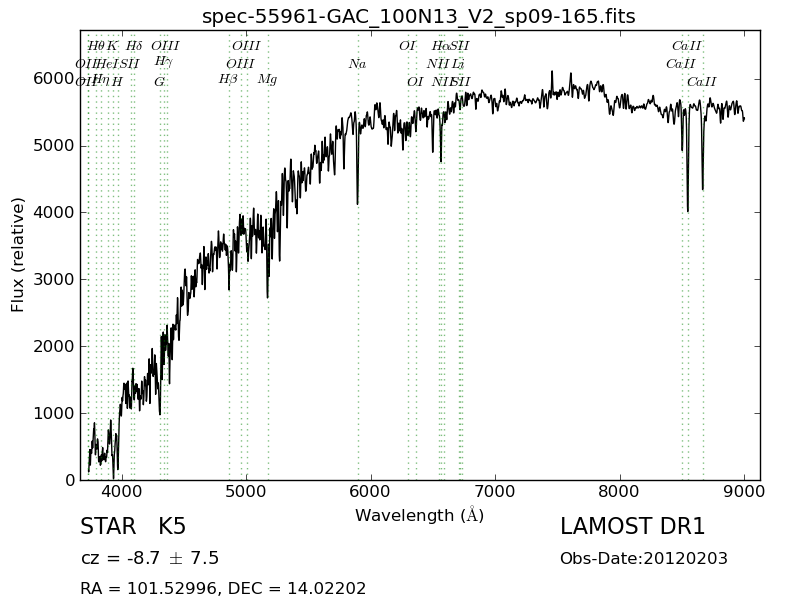Click the x-axis tick label 7000

(495, 491)
